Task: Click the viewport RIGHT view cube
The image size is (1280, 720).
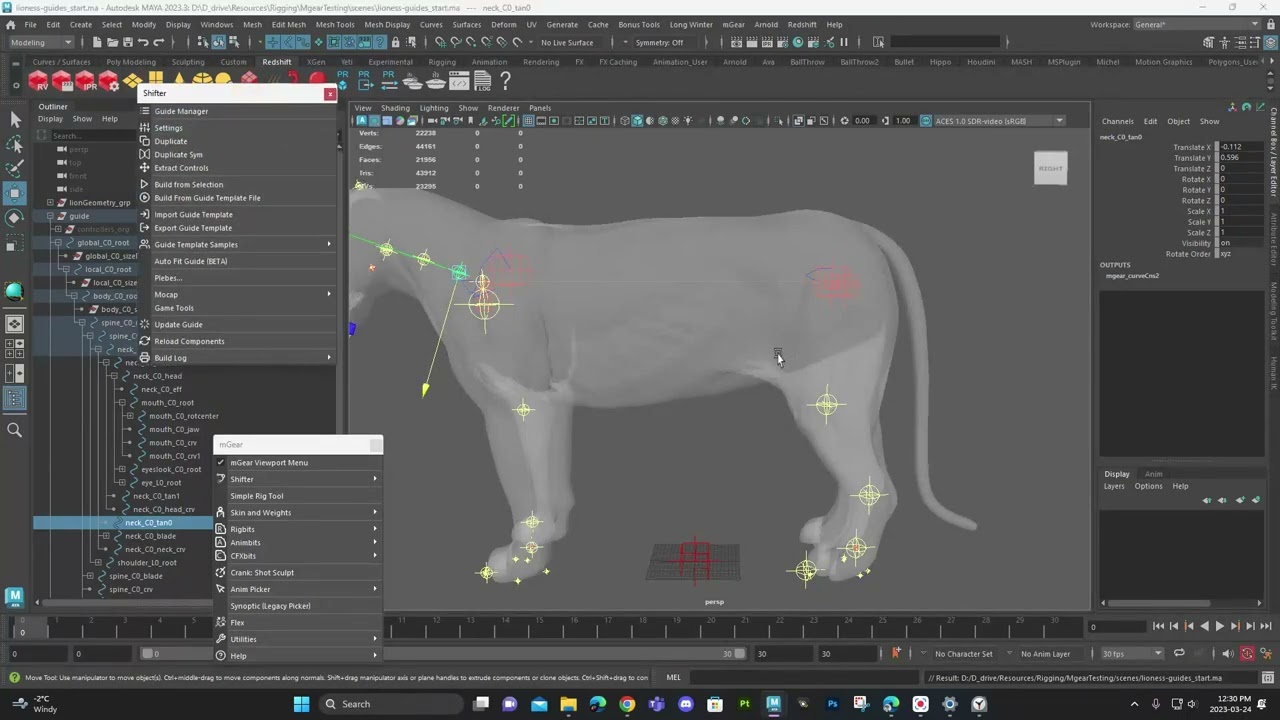Action: [x=1050, y=168]
